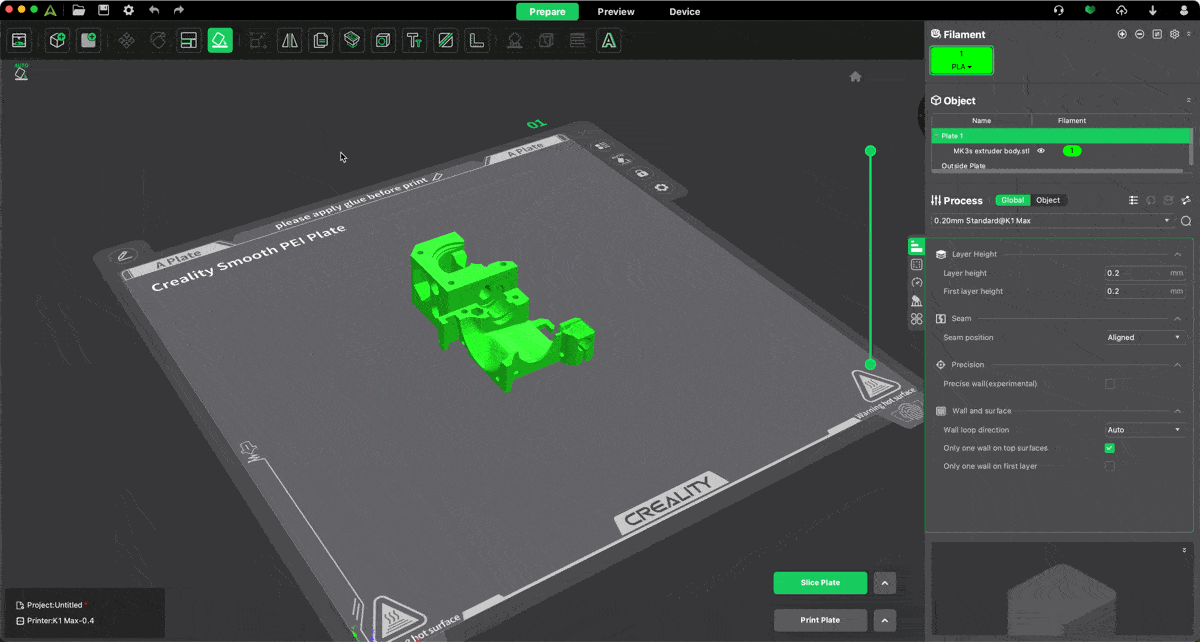Click the add plate toolbar icon
1200x642 pixels.
pyautogui.click(x=89, y=41)
